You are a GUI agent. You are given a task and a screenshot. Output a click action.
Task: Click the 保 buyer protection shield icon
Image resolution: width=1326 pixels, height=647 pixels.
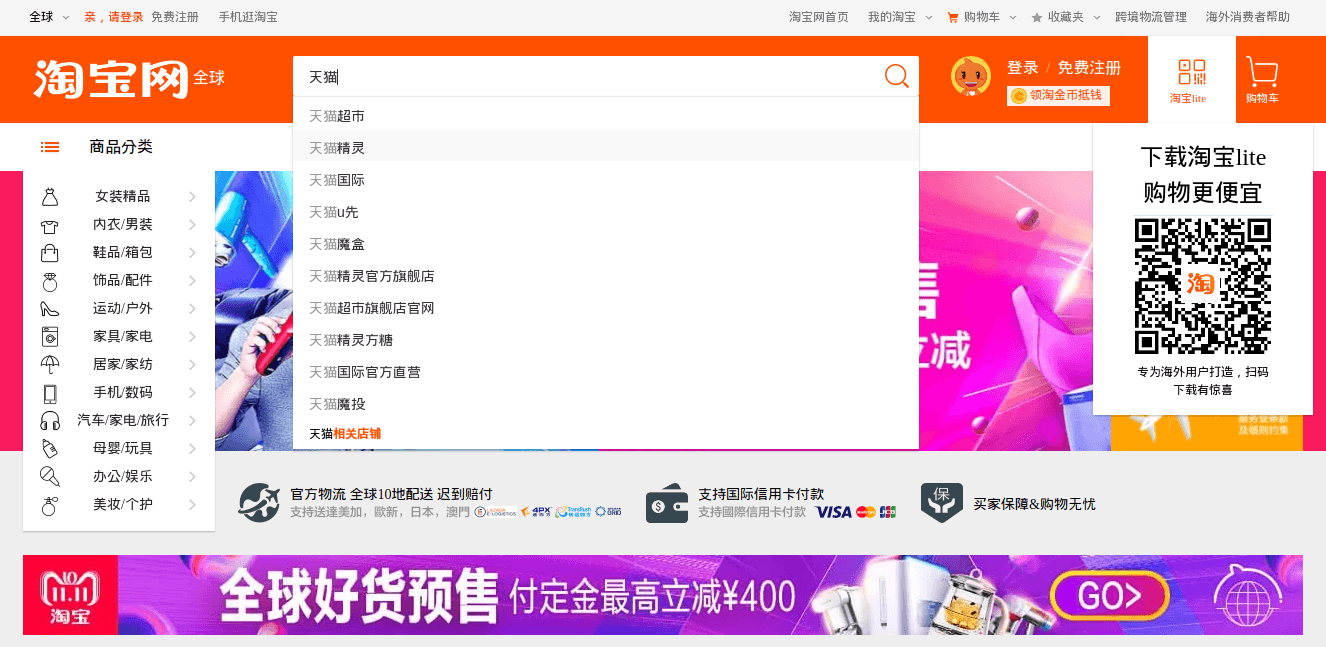(942, 502)
